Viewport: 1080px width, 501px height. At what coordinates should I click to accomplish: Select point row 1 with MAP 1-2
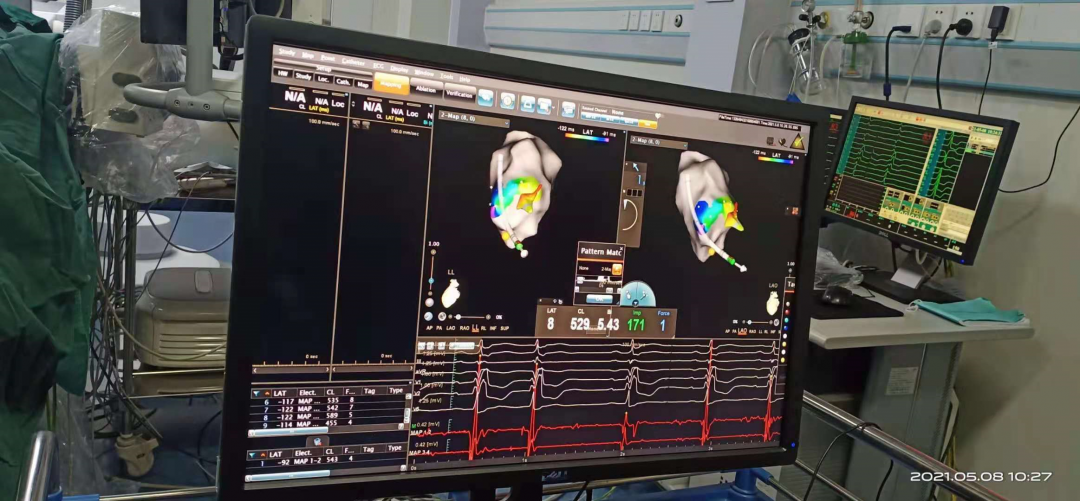[324, 461]
